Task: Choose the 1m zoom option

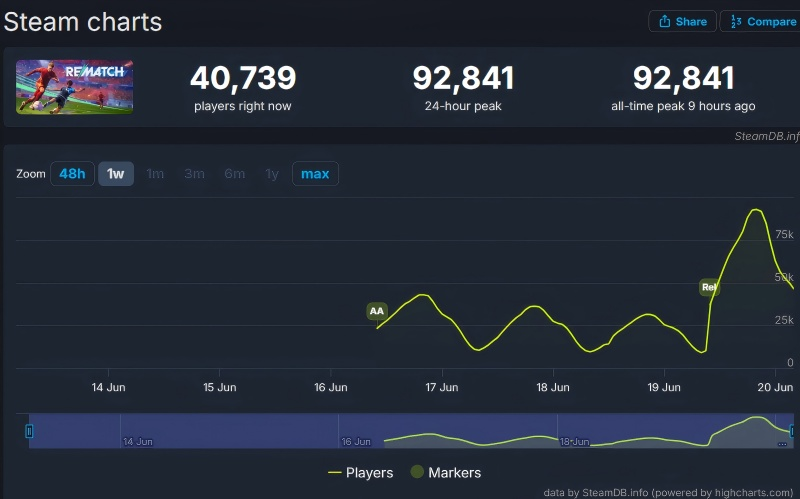Action: coord(155,174)
